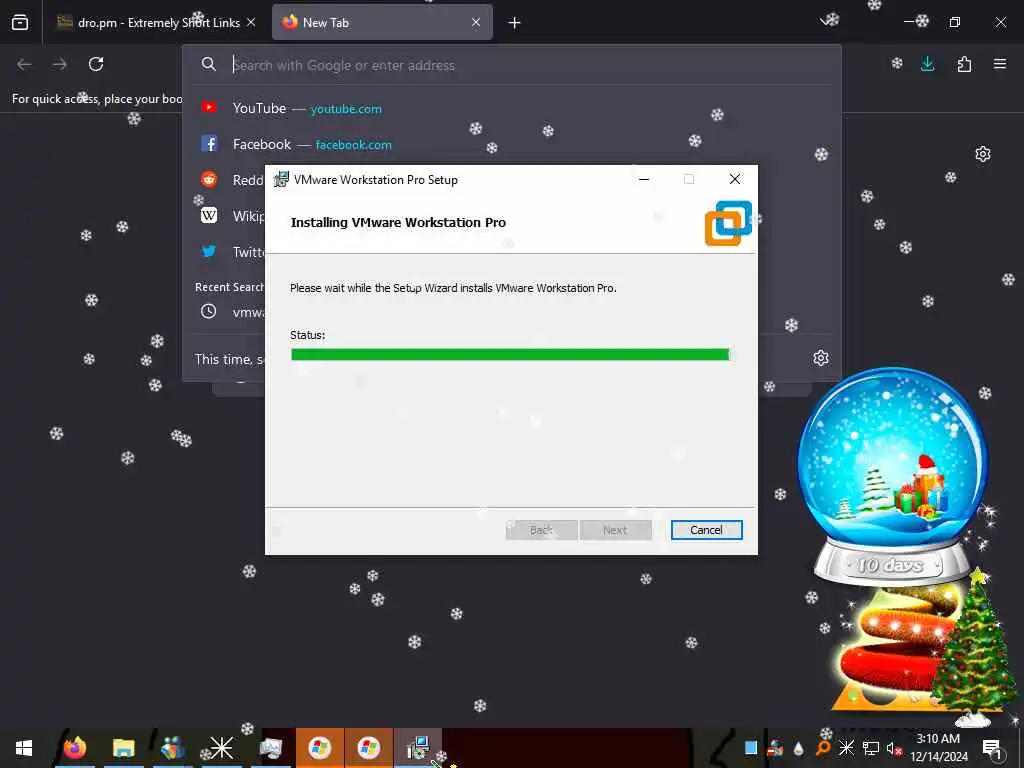The image size is (1024, 768).
Task: Click the browser forward arrow
Action: 59,64
